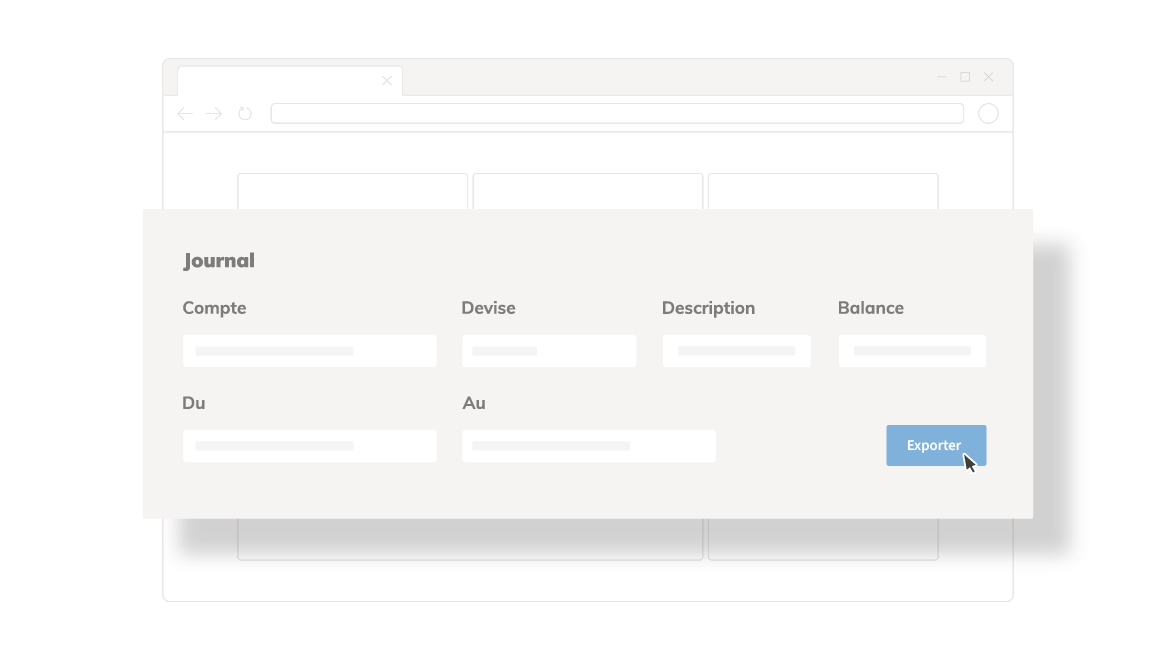Open the Au date field
The width and height of the screenshot is (1176, 660).
click(590, 446)
